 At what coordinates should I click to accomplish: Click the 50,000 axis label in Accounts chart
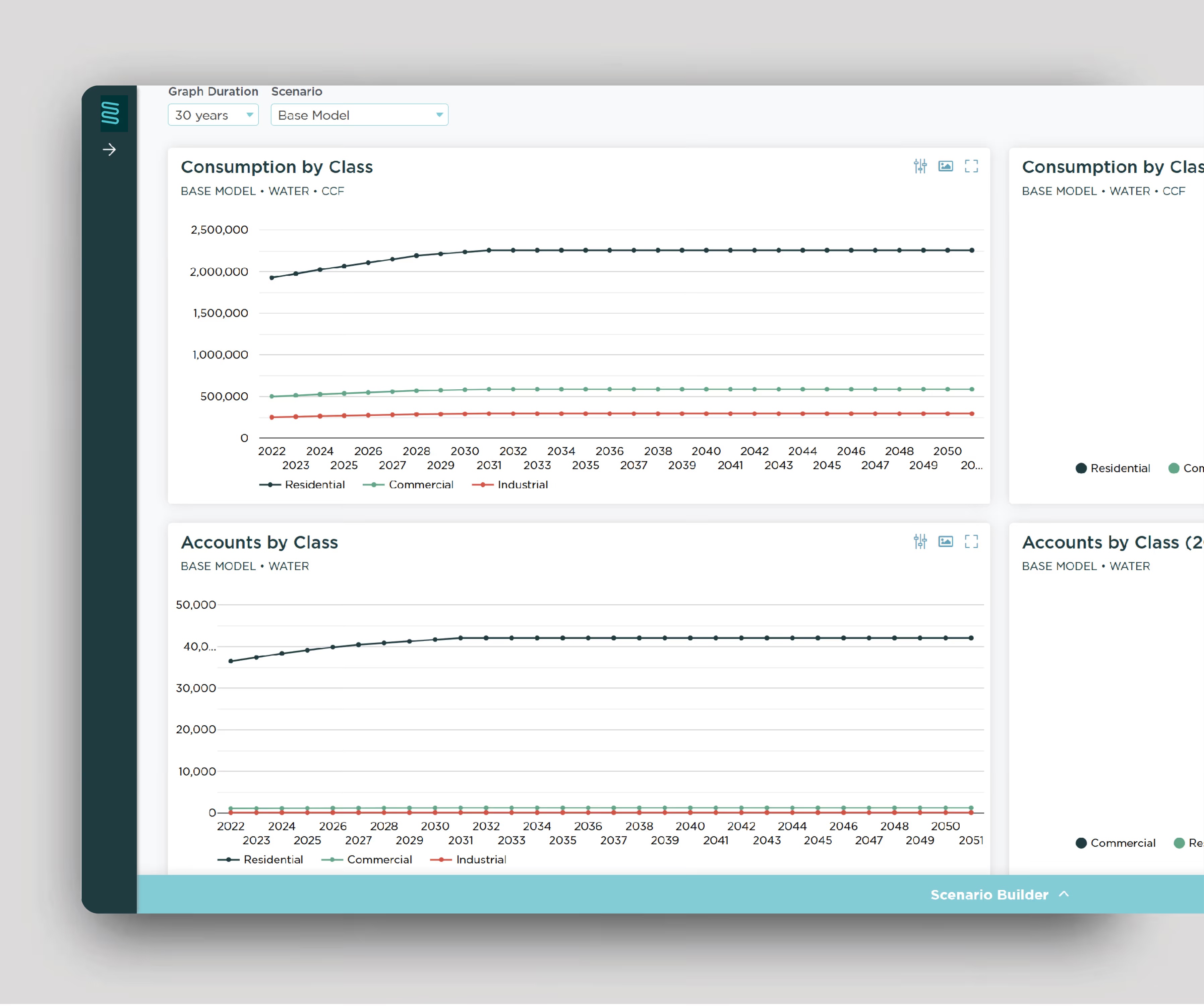click(x=196, y=605)
